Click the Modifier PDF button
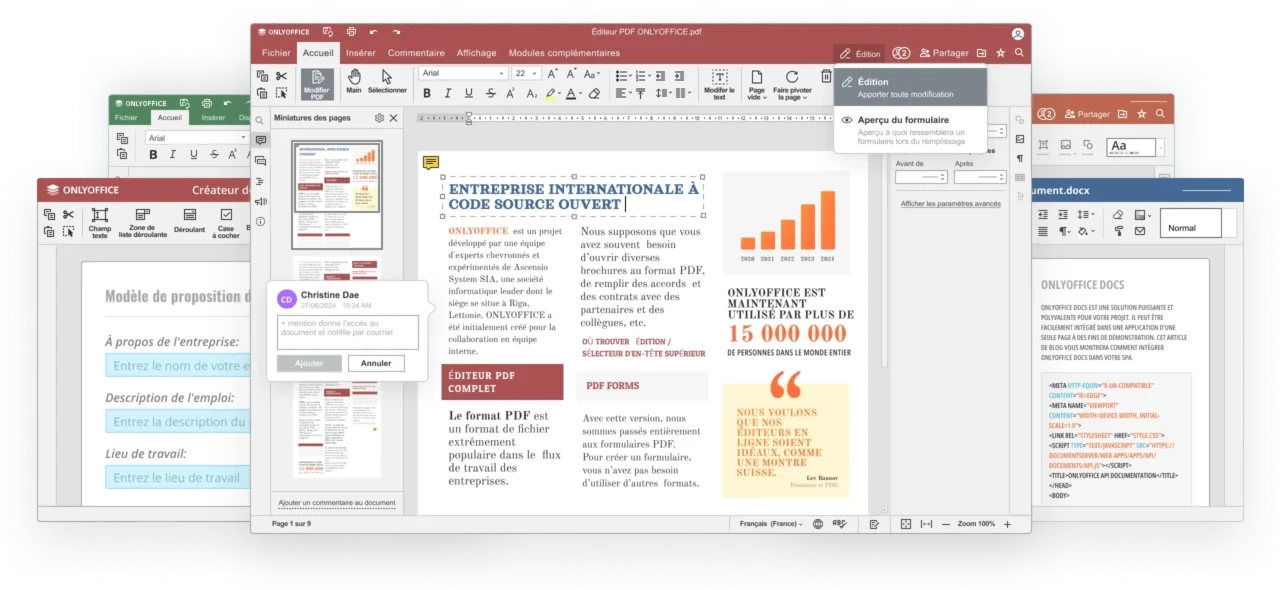The image size is (1280, 590). coord(317,84)
